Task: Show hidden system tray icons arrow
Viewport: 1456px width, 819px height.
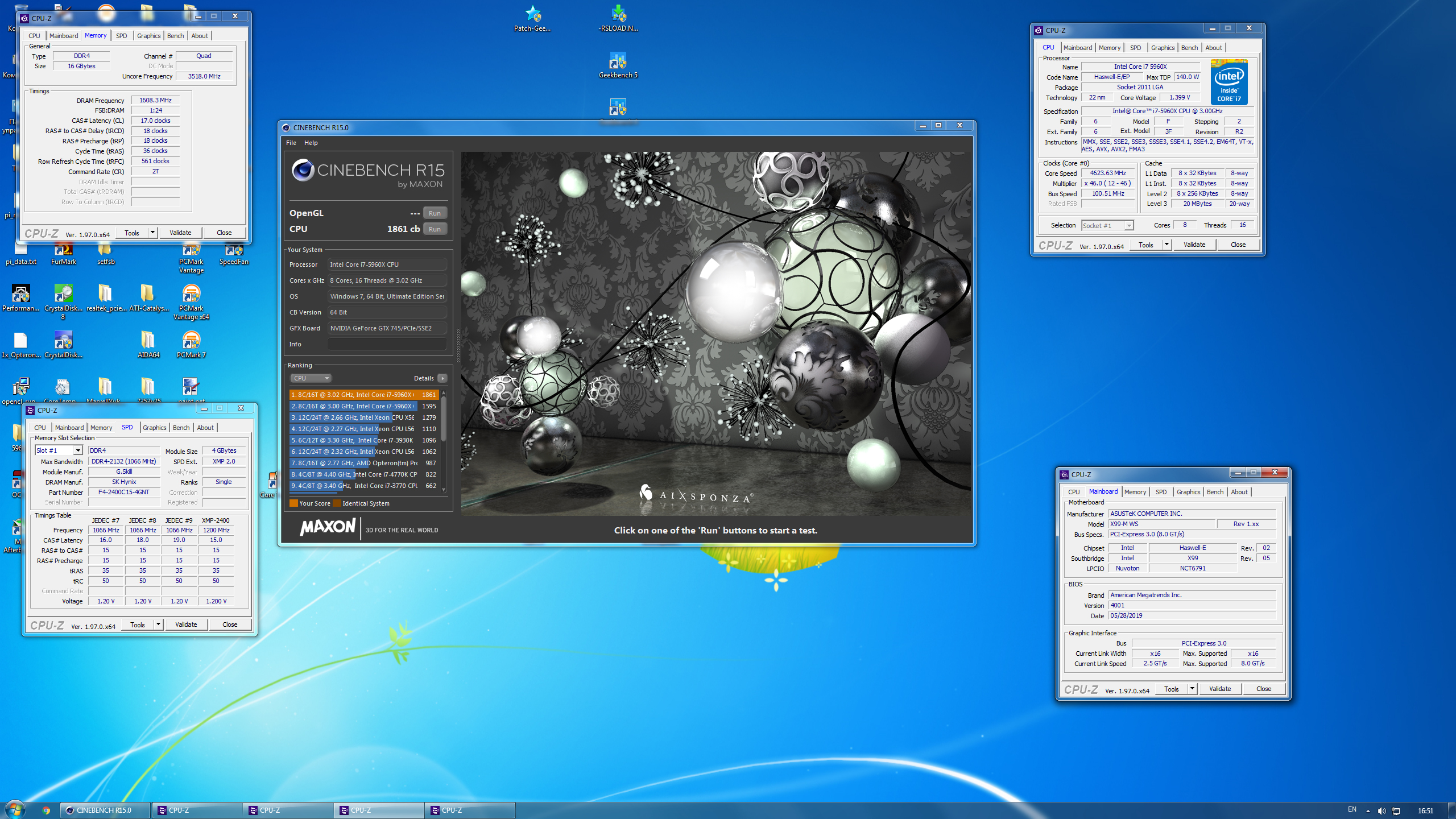Action: pos(1368,810)
